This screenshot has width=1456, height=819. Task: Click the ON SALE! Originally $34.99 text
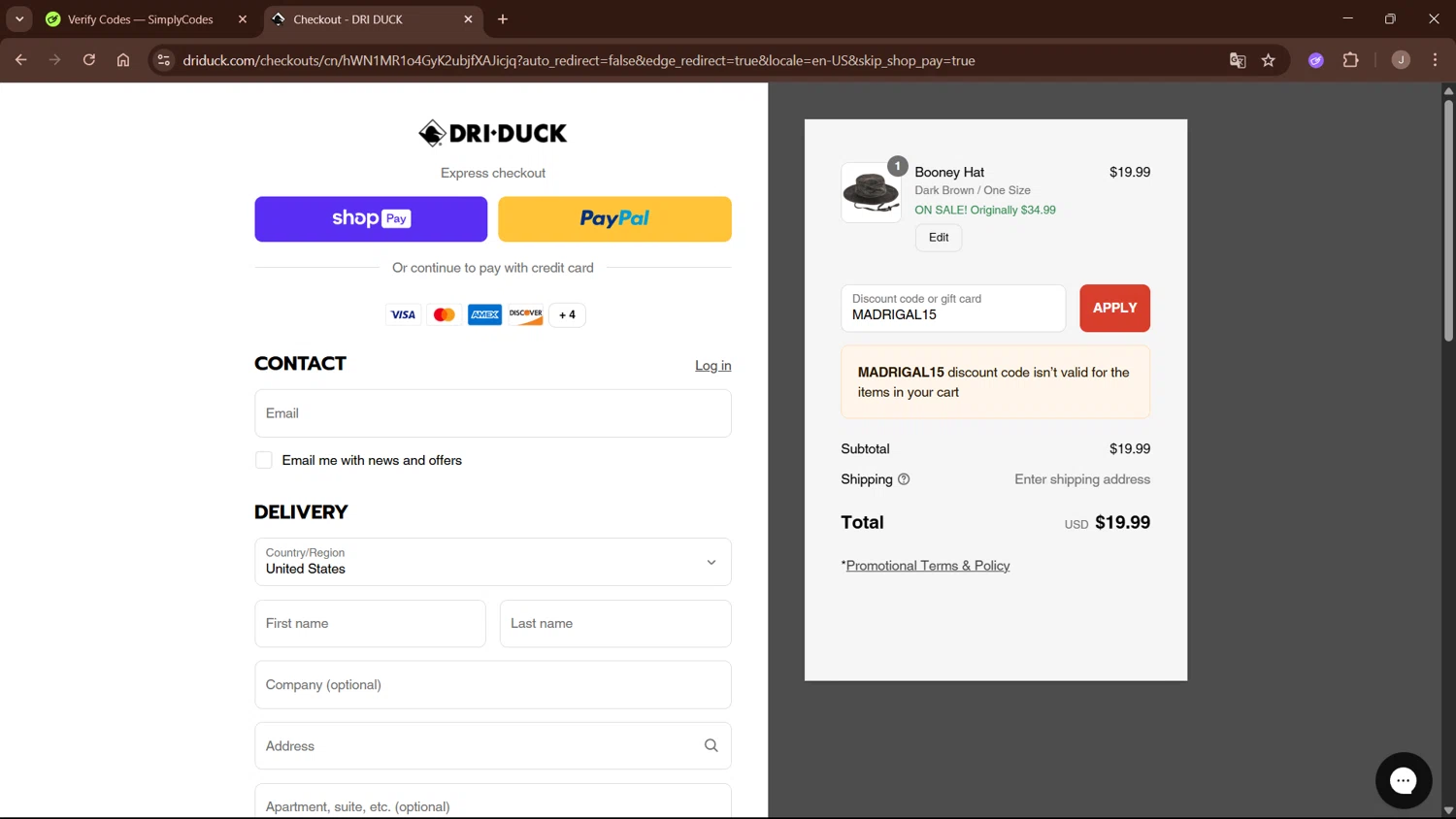(985, 210)
